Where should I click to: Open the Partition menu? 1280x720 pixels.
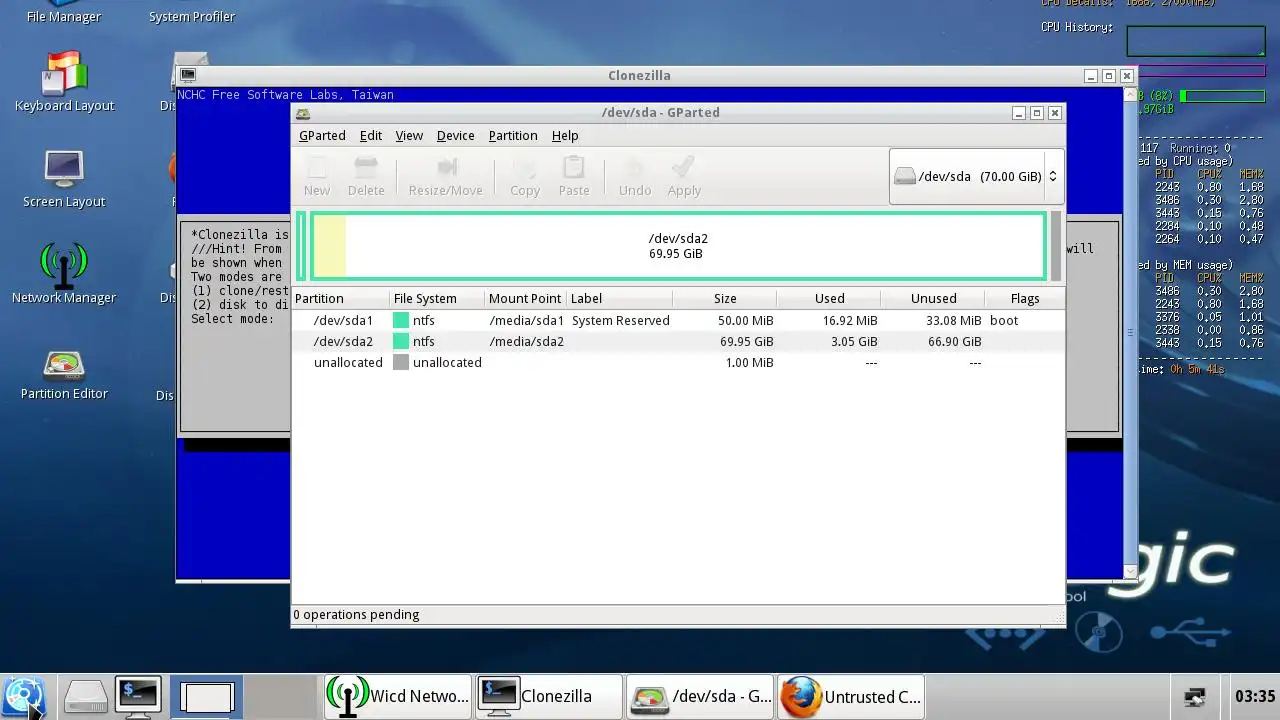point(513,135)
